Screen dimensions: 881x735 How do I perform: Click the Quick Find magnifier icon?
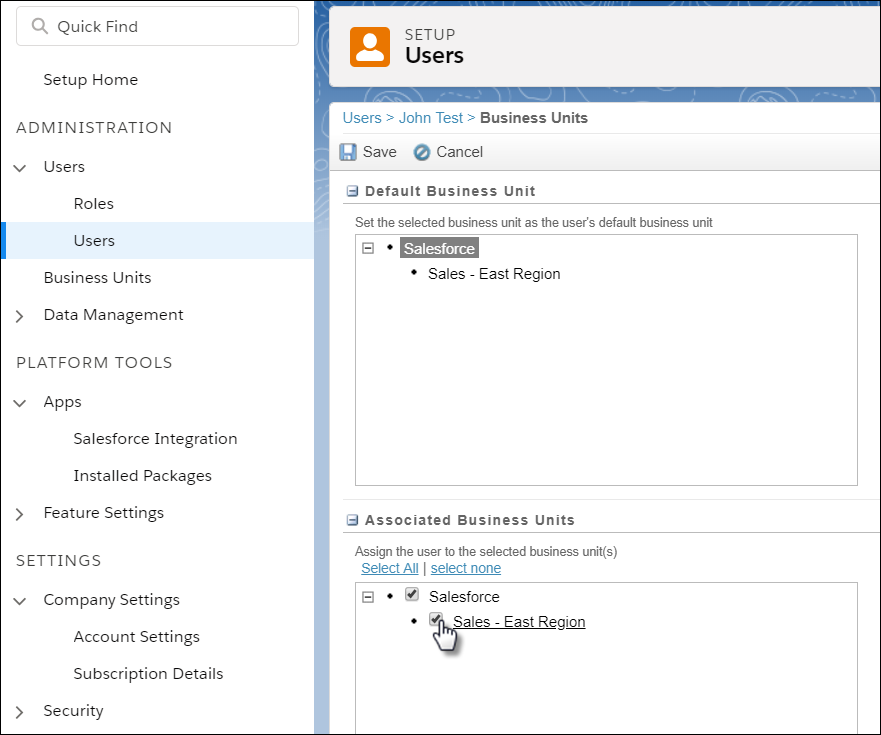pos(40,27)
